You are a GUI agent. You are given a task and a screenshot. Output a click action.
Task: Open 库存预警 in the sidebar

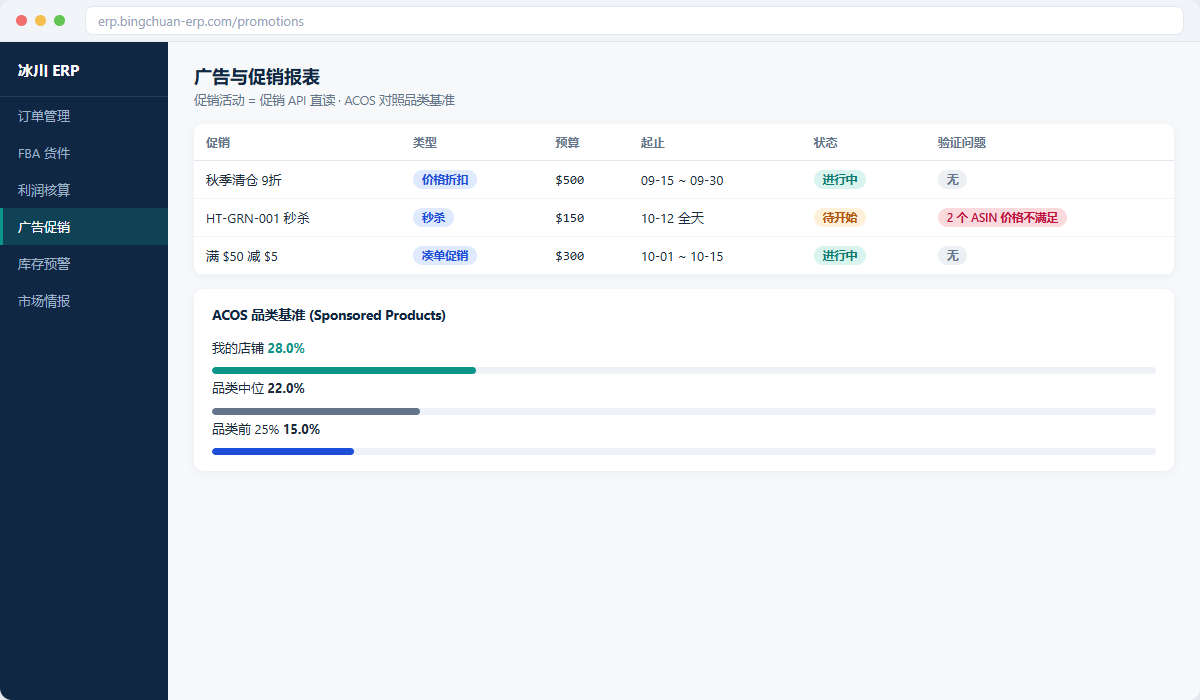point(84,264)
